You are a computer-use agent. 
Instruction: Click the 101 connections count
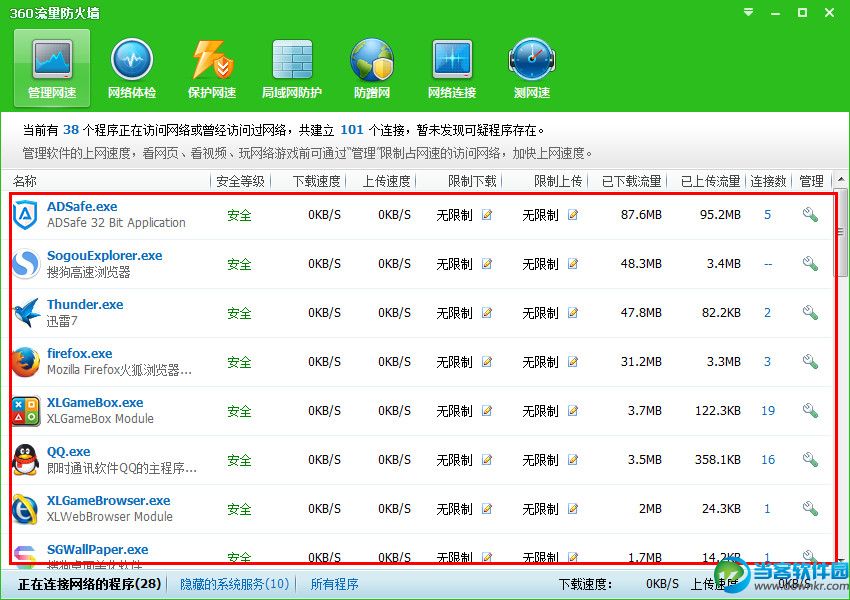pos(352,130)
